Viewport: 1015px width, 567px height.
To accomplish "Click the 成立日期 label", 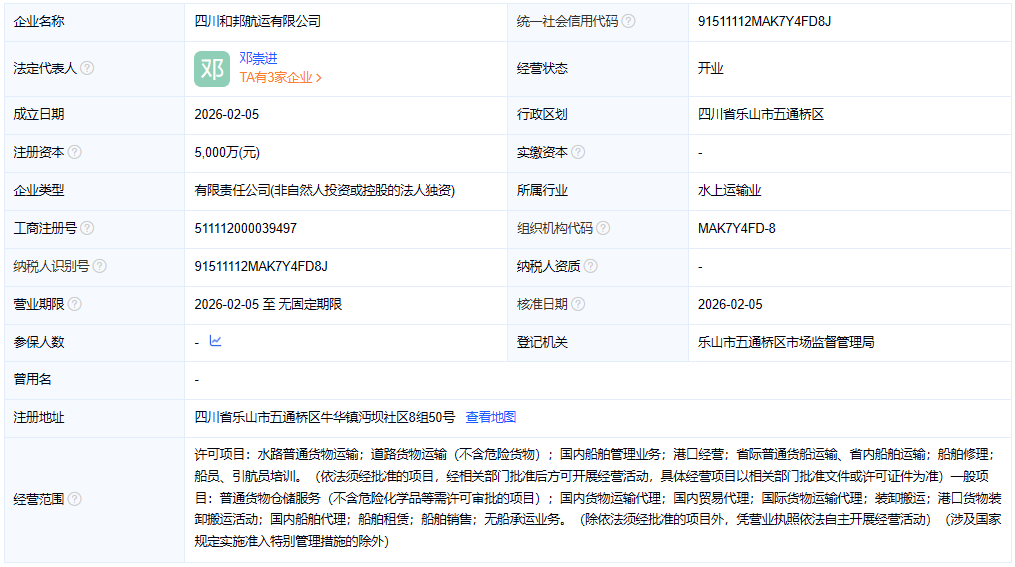I will [x=39, y=115].
